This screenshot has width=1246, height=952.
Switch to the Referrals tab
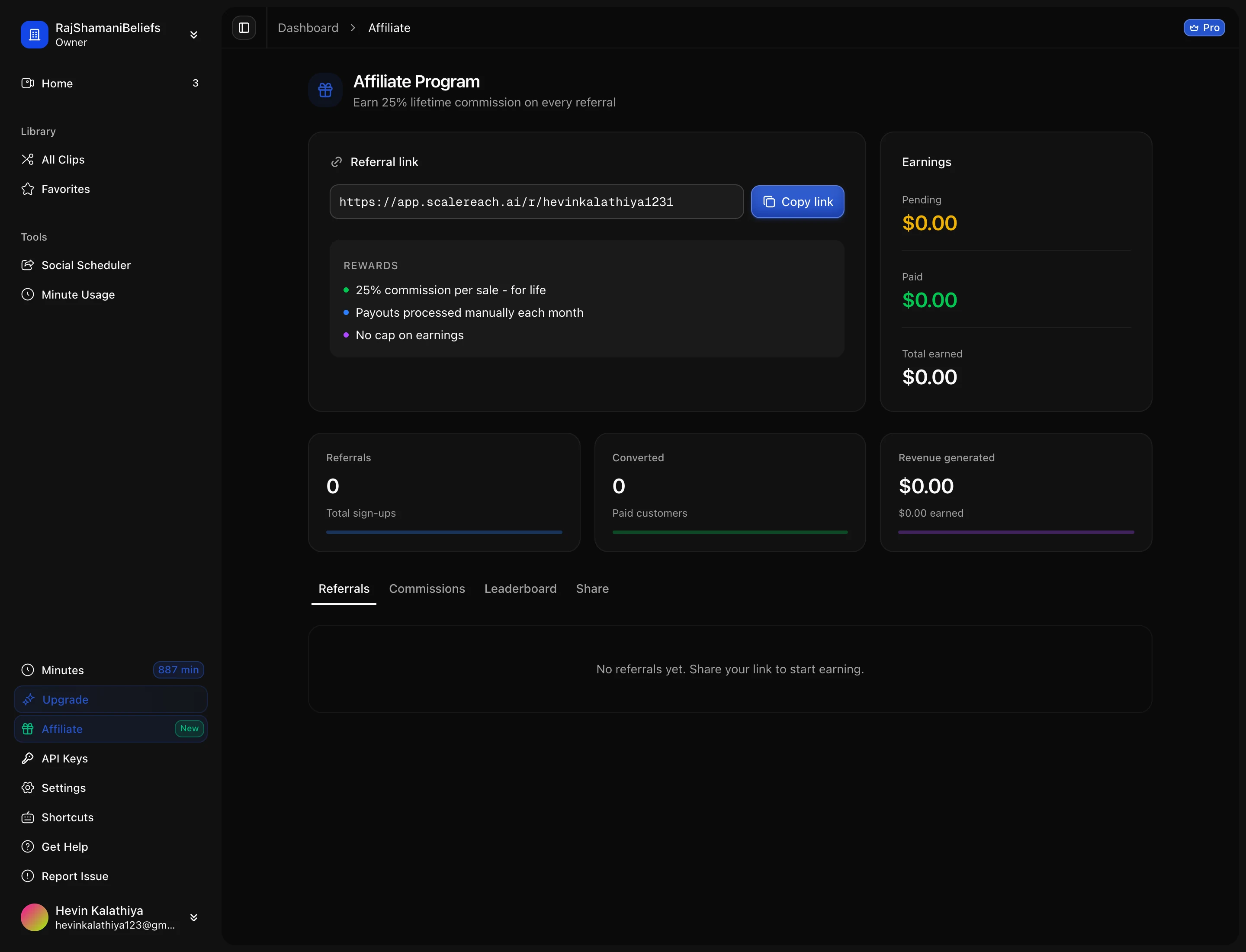pos(344,589)
